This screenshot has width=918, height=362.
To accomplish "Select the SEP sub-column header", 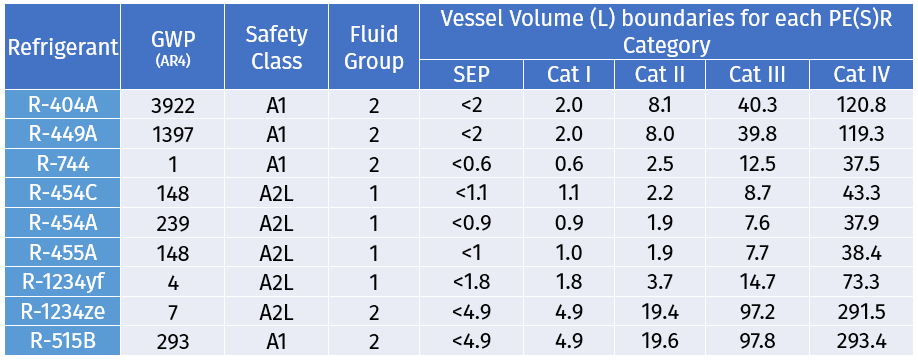I will click(x=471, y=74).
